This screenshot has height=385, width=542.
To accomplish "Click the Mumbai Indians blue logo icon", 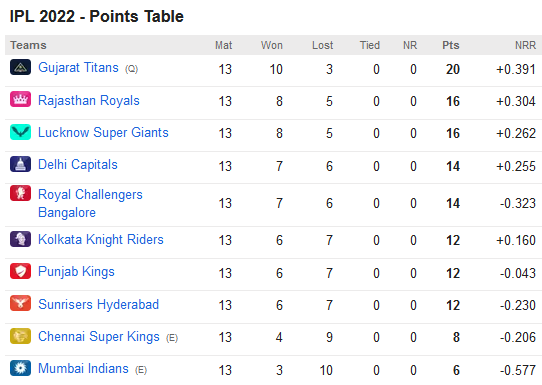I will 20,368.
